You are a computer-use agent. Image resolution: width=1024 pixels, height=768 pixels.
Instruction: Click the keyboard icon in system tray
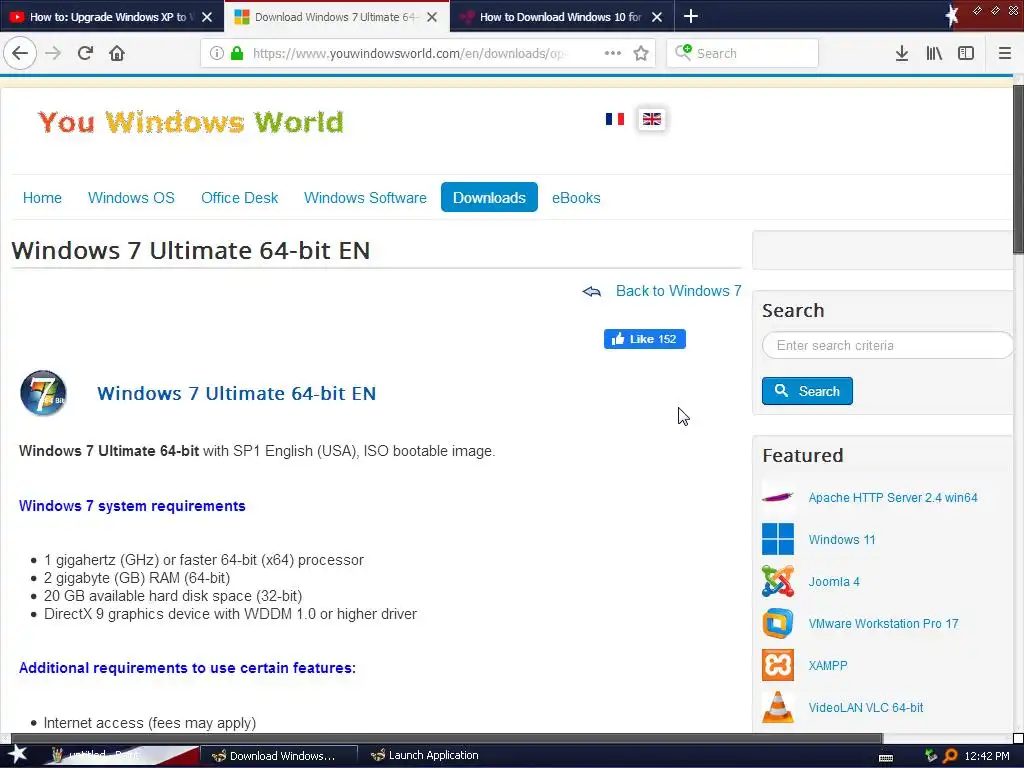[x=886, y=758]
